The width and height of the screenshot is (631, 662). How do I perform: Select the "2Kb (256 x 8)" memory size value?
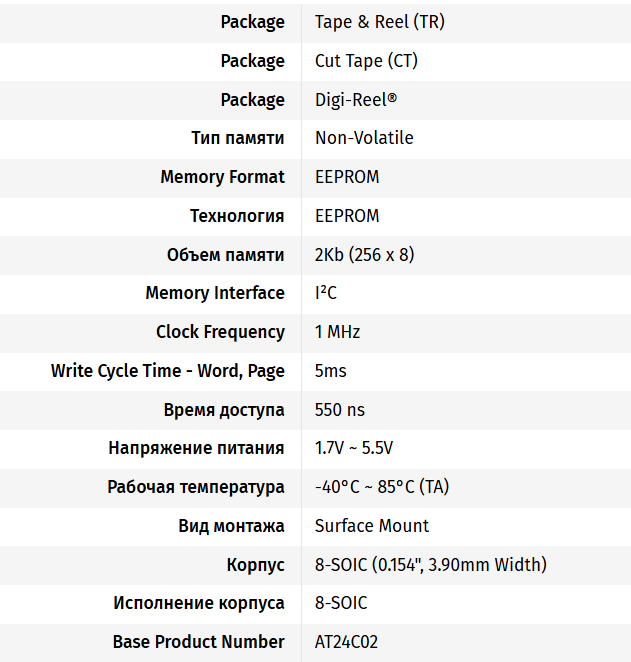[x=364, y=255]
